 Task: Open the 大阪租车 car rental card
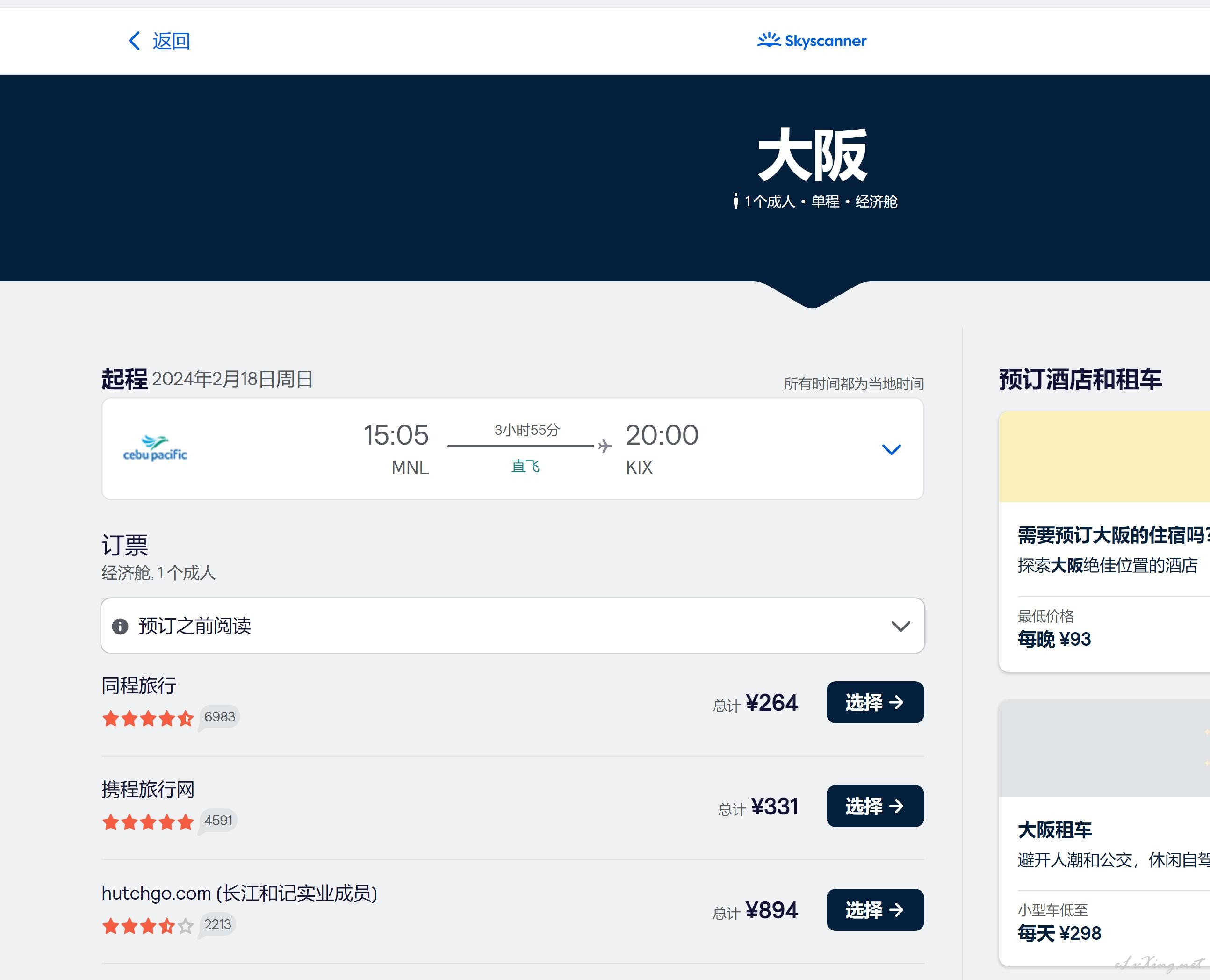click(1104, 833)
